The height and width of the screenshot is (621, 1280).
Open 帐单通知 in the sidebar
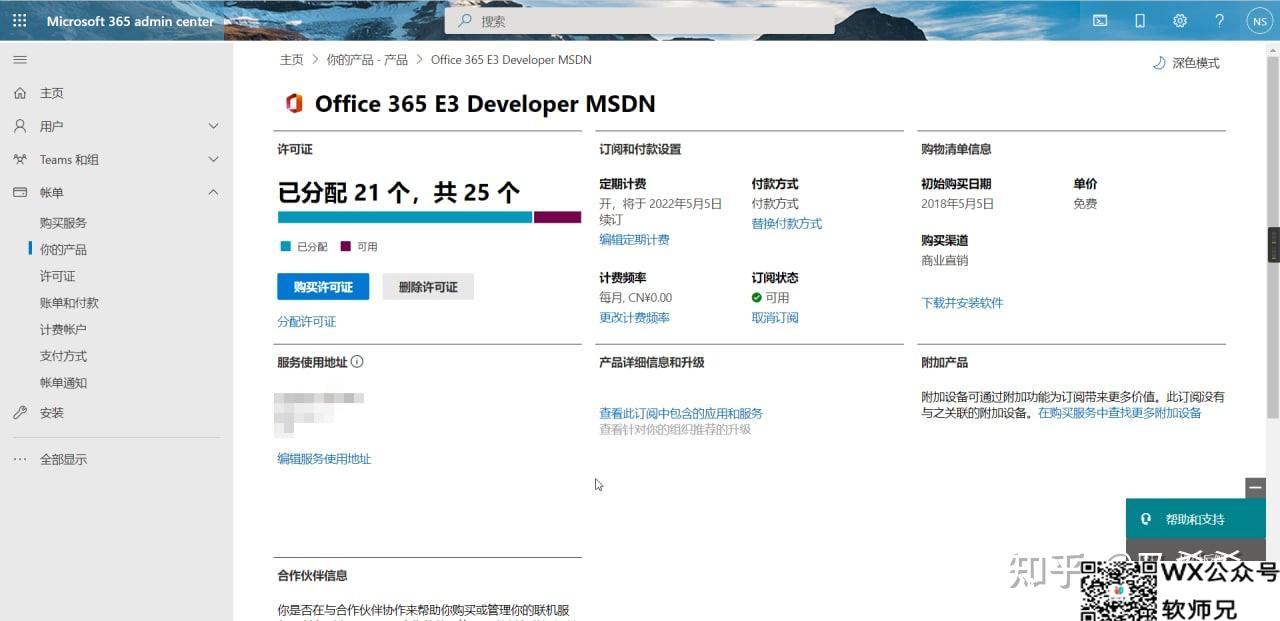(63, 383)
